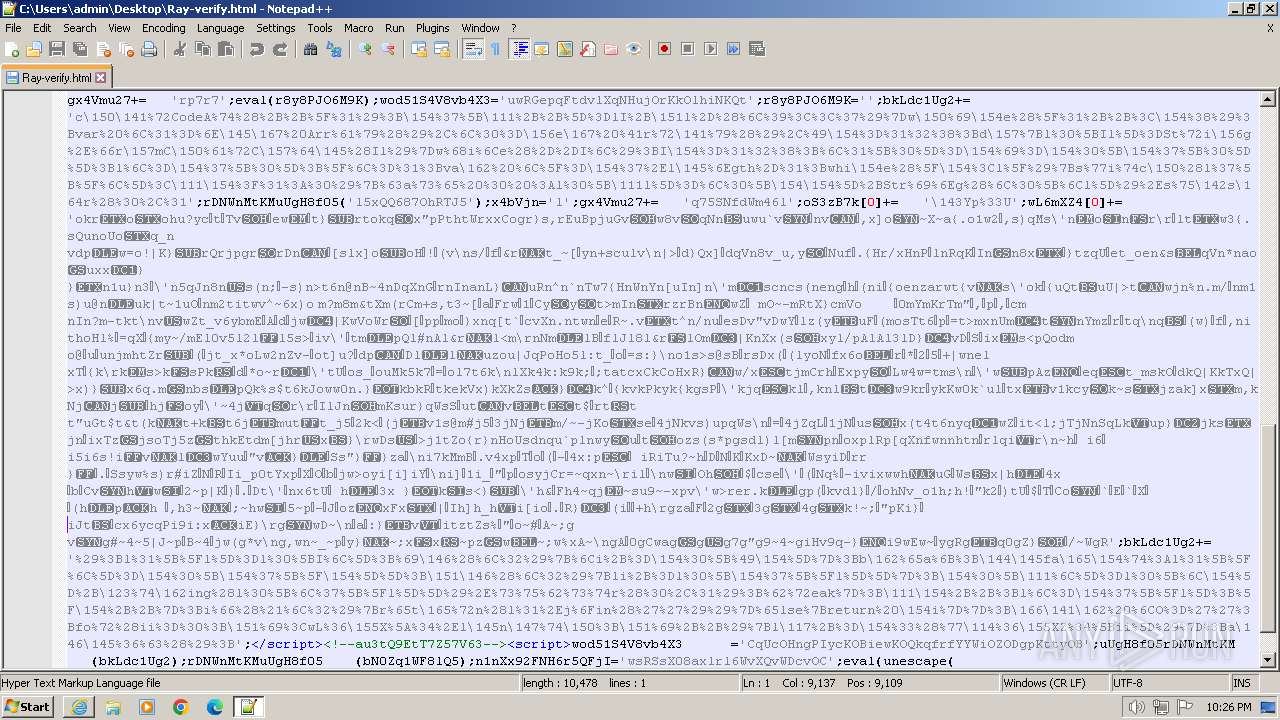Viewport: 1280px width, 720px height.
Task: Click the Zoom Out toolbar icon
Action: pos(388,49)
